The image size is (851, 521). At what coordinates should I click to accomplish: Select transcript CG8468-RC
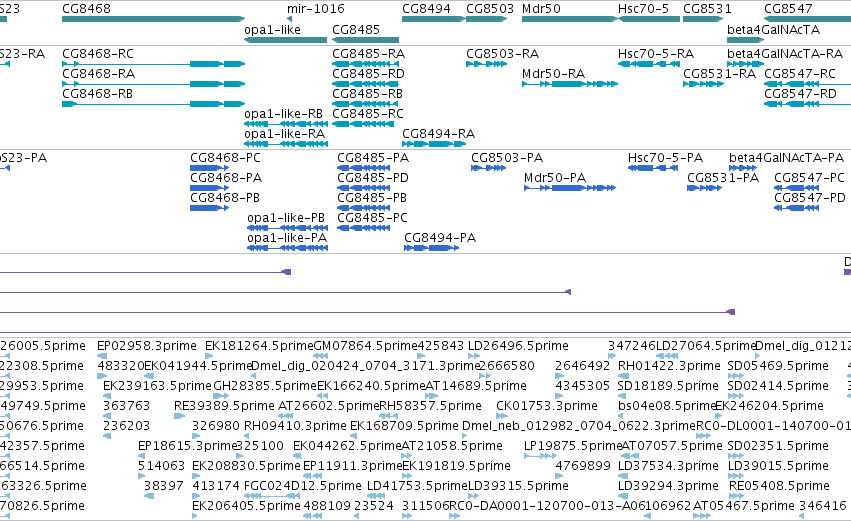98,54
